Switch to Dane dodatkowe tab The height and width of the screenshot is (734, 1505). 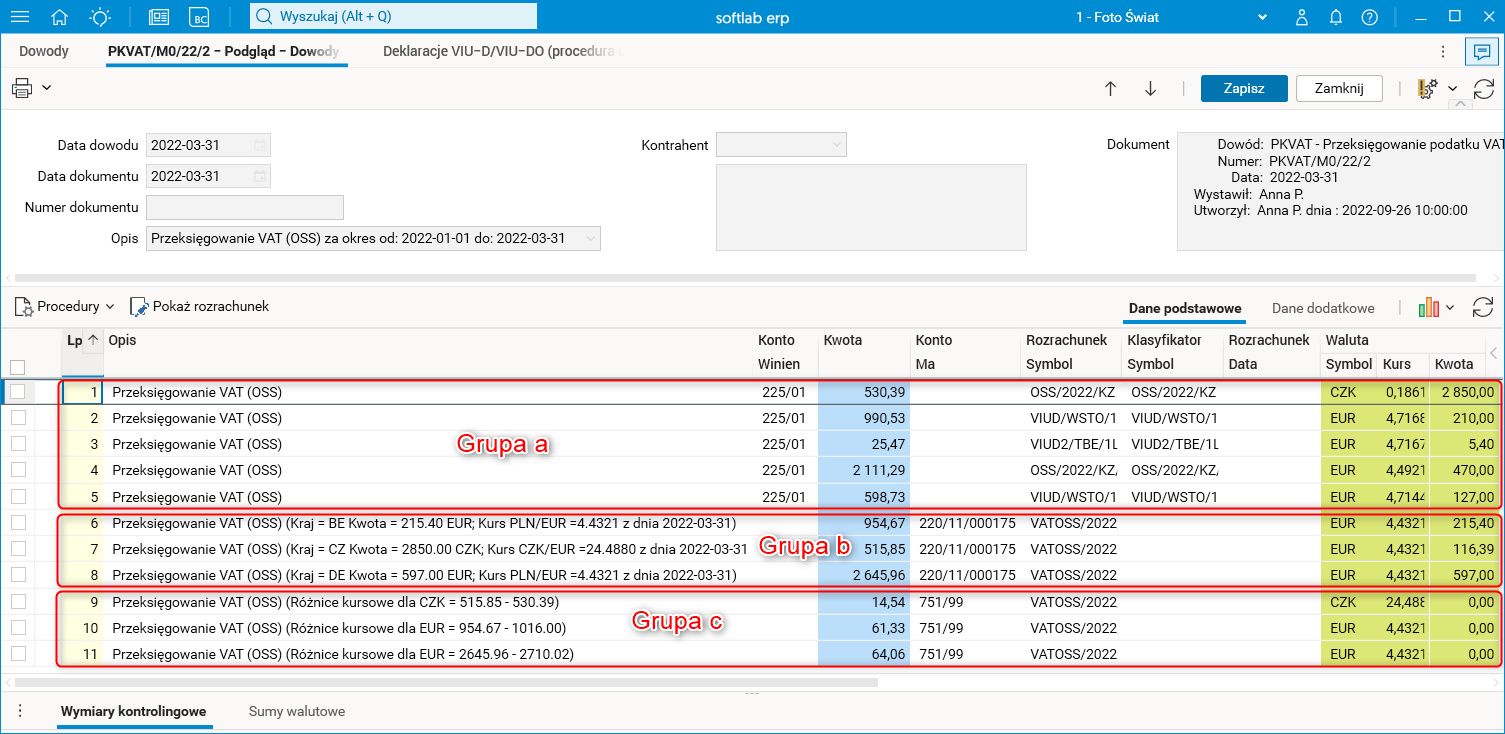coord(1322,308)
